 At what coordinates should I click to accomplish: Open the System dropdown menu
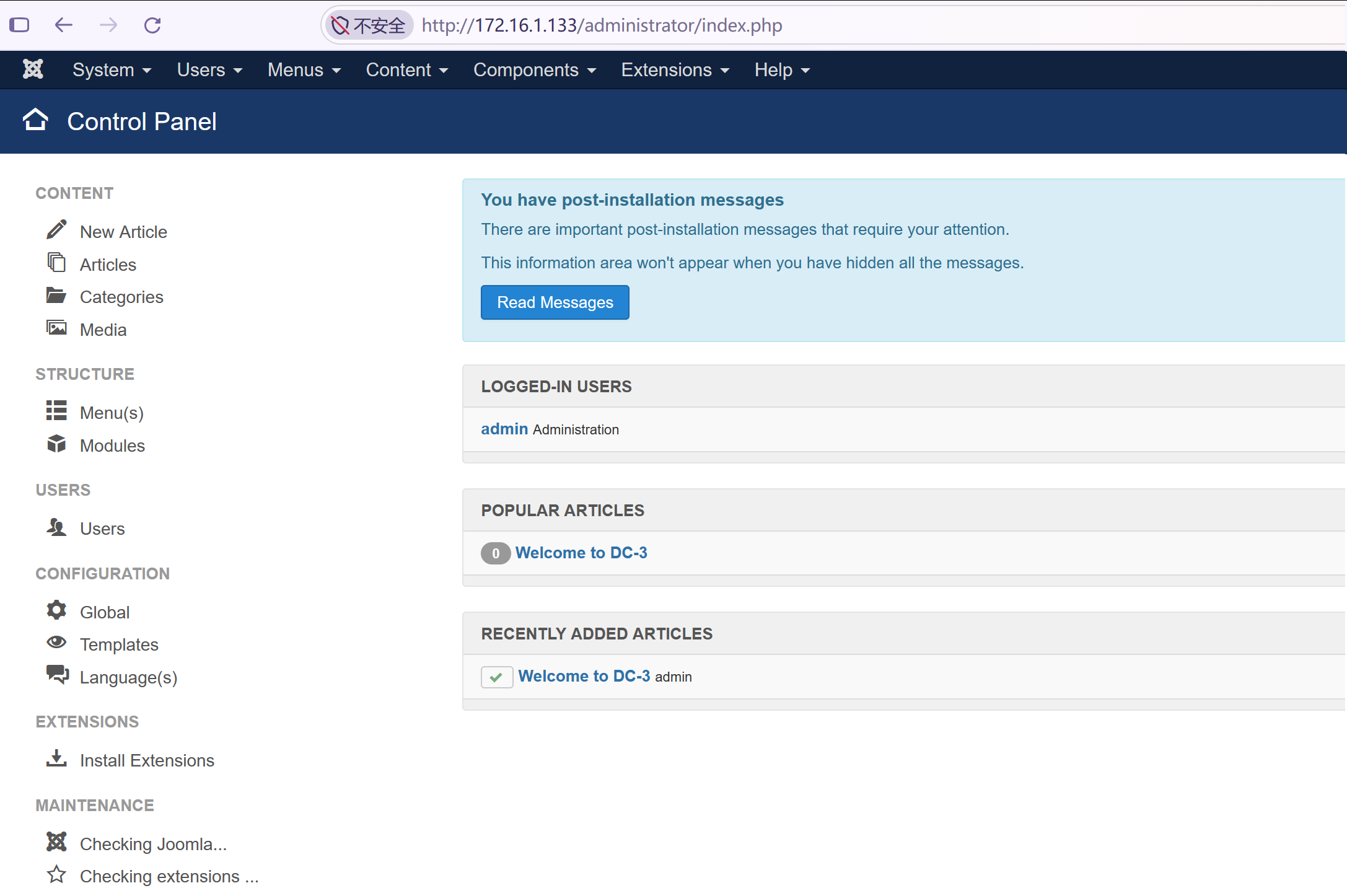tap(112, 70)
